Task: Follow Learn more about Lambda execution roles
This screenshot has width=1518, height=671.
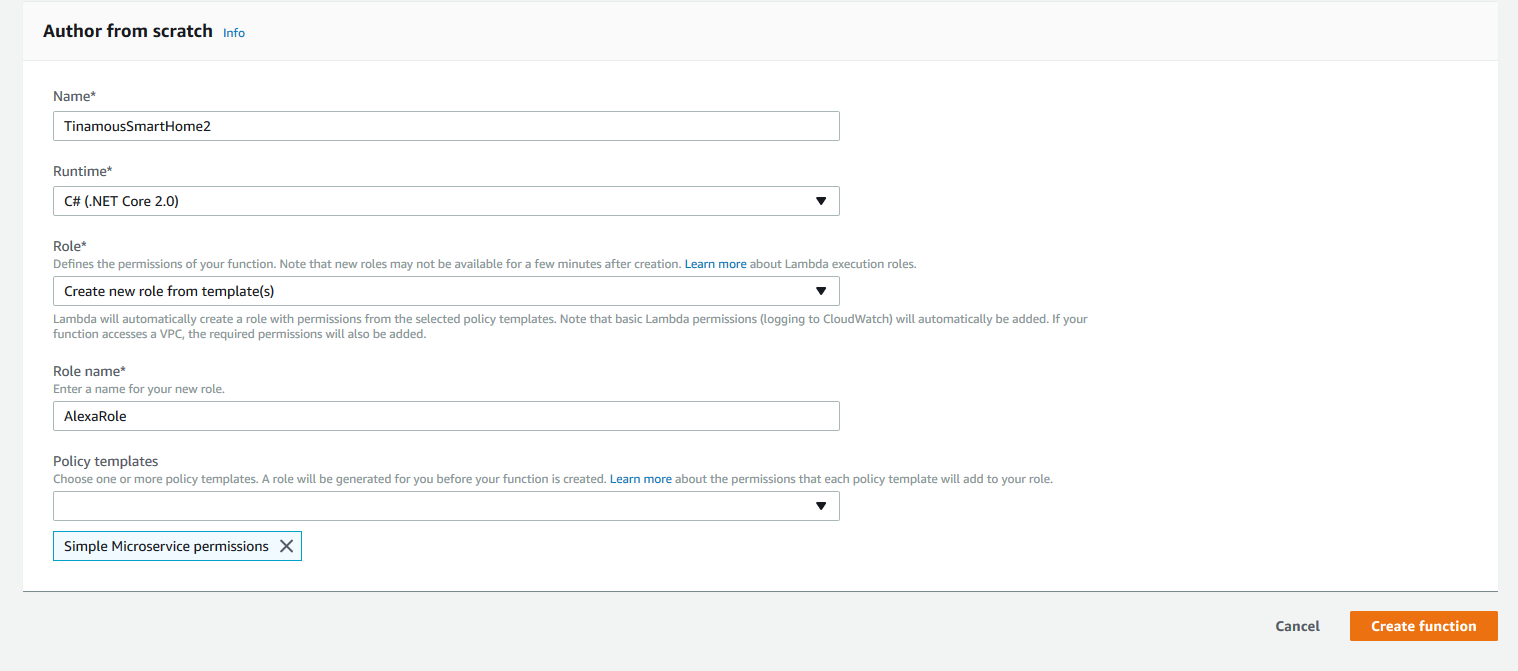Action: pyautogui.click(x=715, y=264)
